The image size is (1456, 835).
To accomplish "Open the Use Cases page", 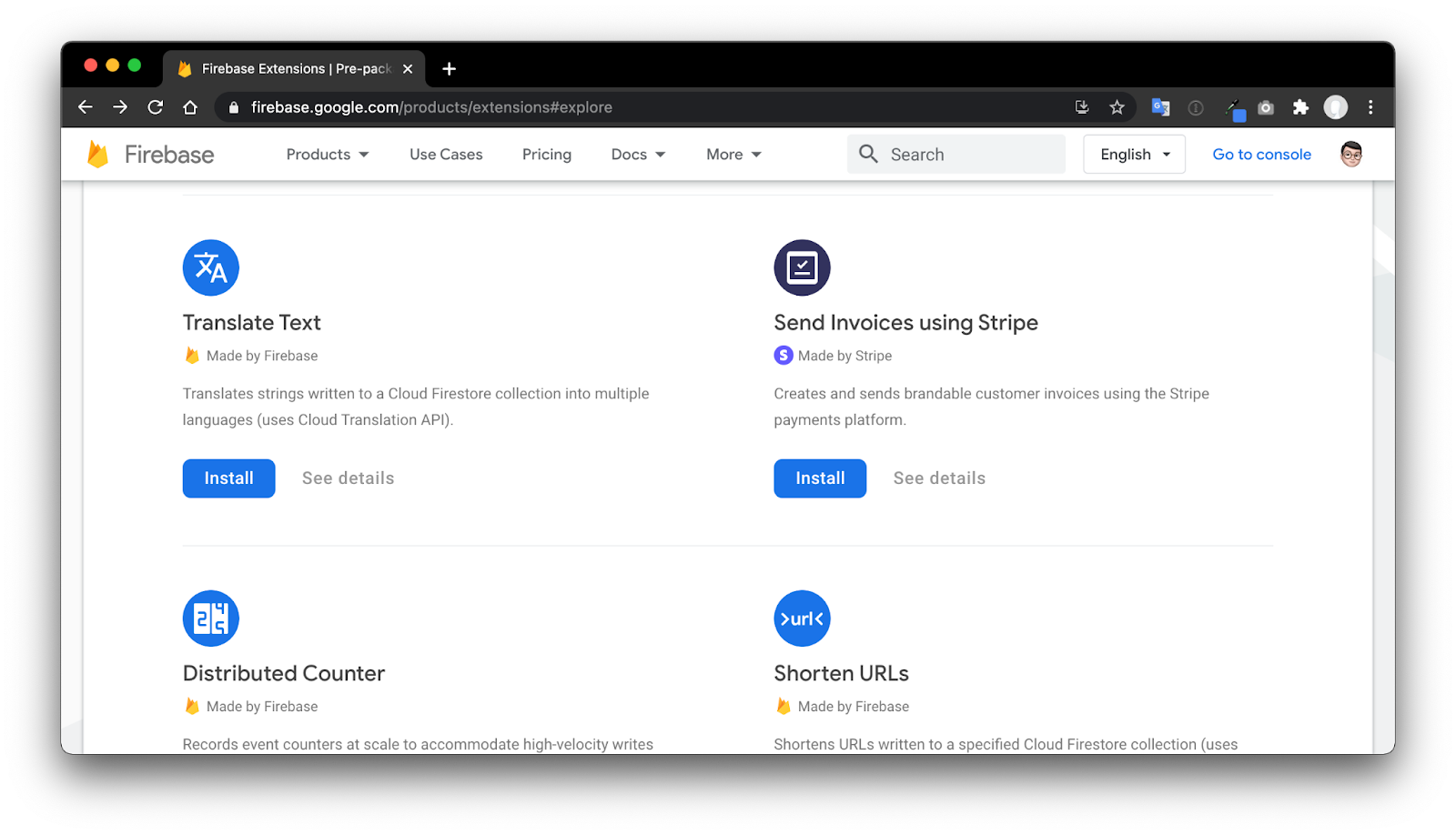I will (x=446, y=154).
